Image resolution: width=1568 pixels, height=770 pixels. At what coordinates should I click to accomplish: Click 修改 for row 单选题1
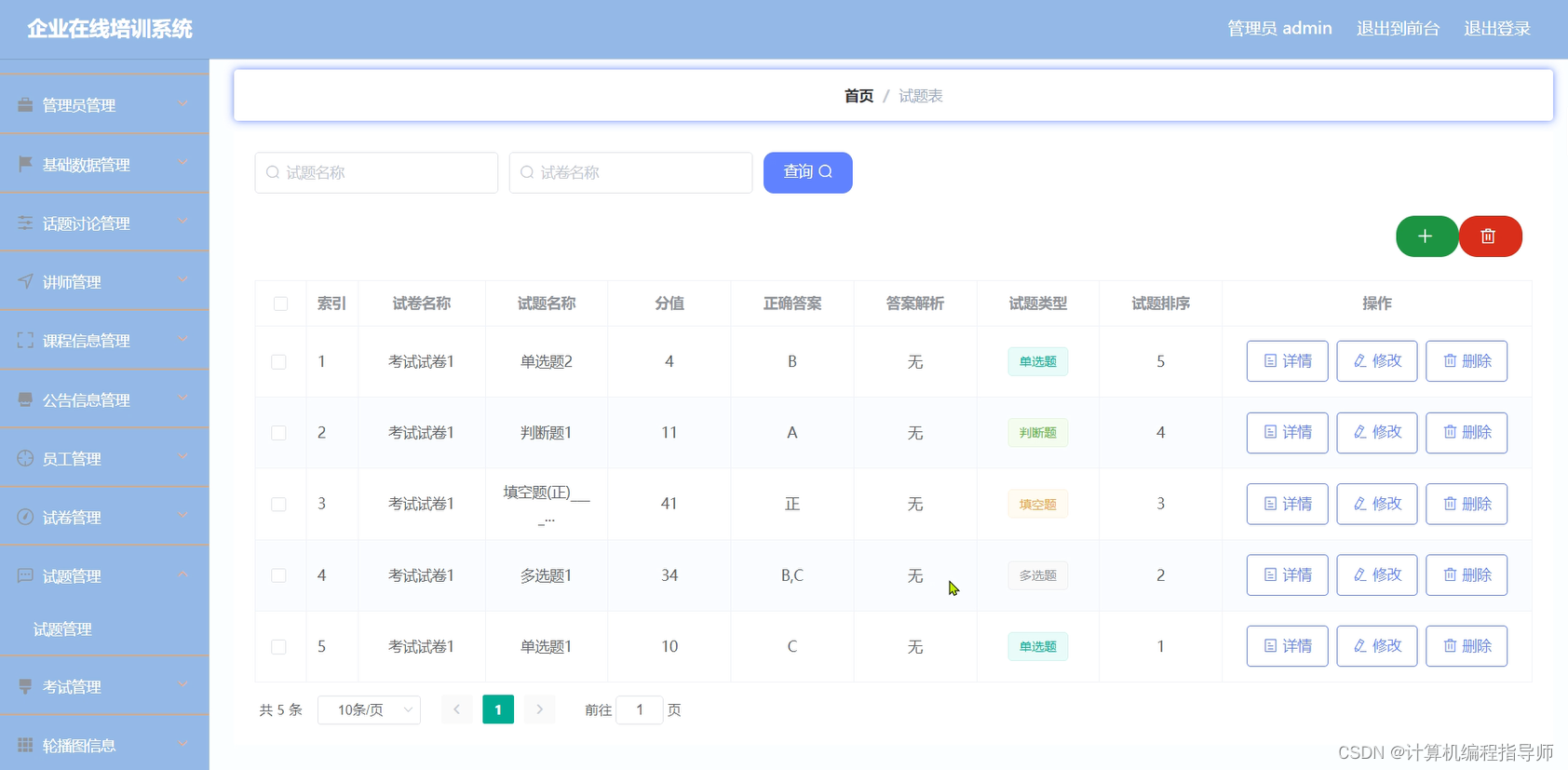tap(1376, 646)
